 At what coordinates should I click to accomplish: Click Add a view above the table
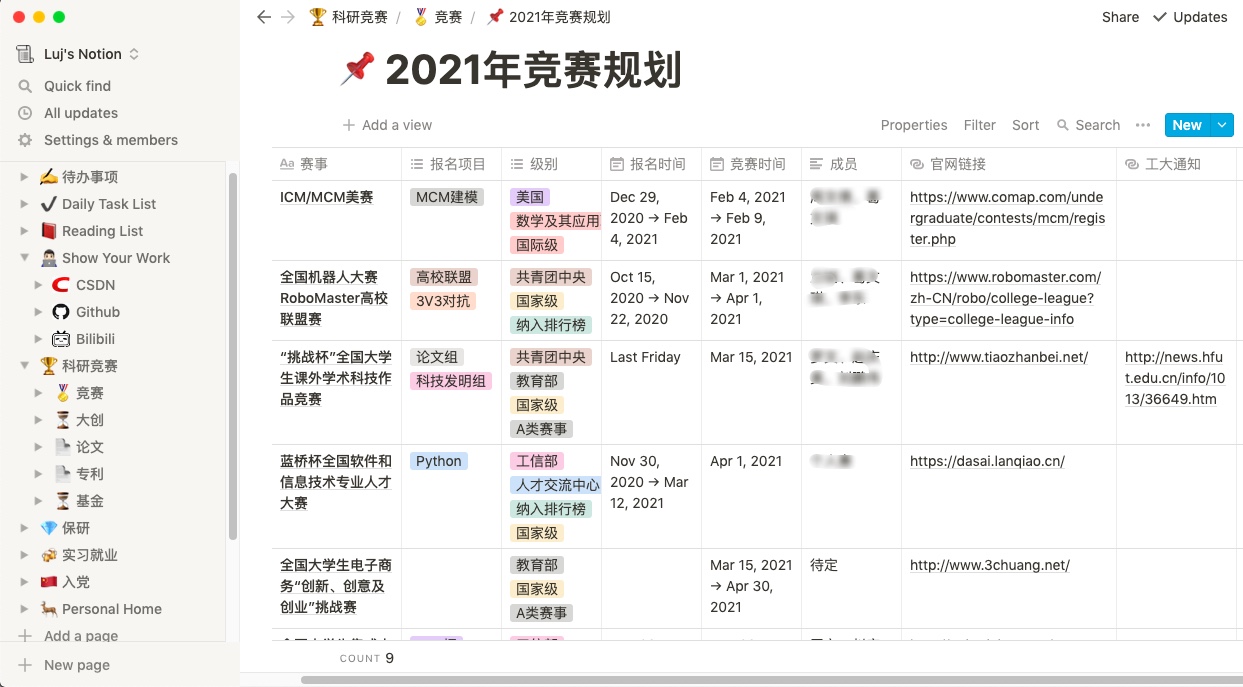pos(387,125)
